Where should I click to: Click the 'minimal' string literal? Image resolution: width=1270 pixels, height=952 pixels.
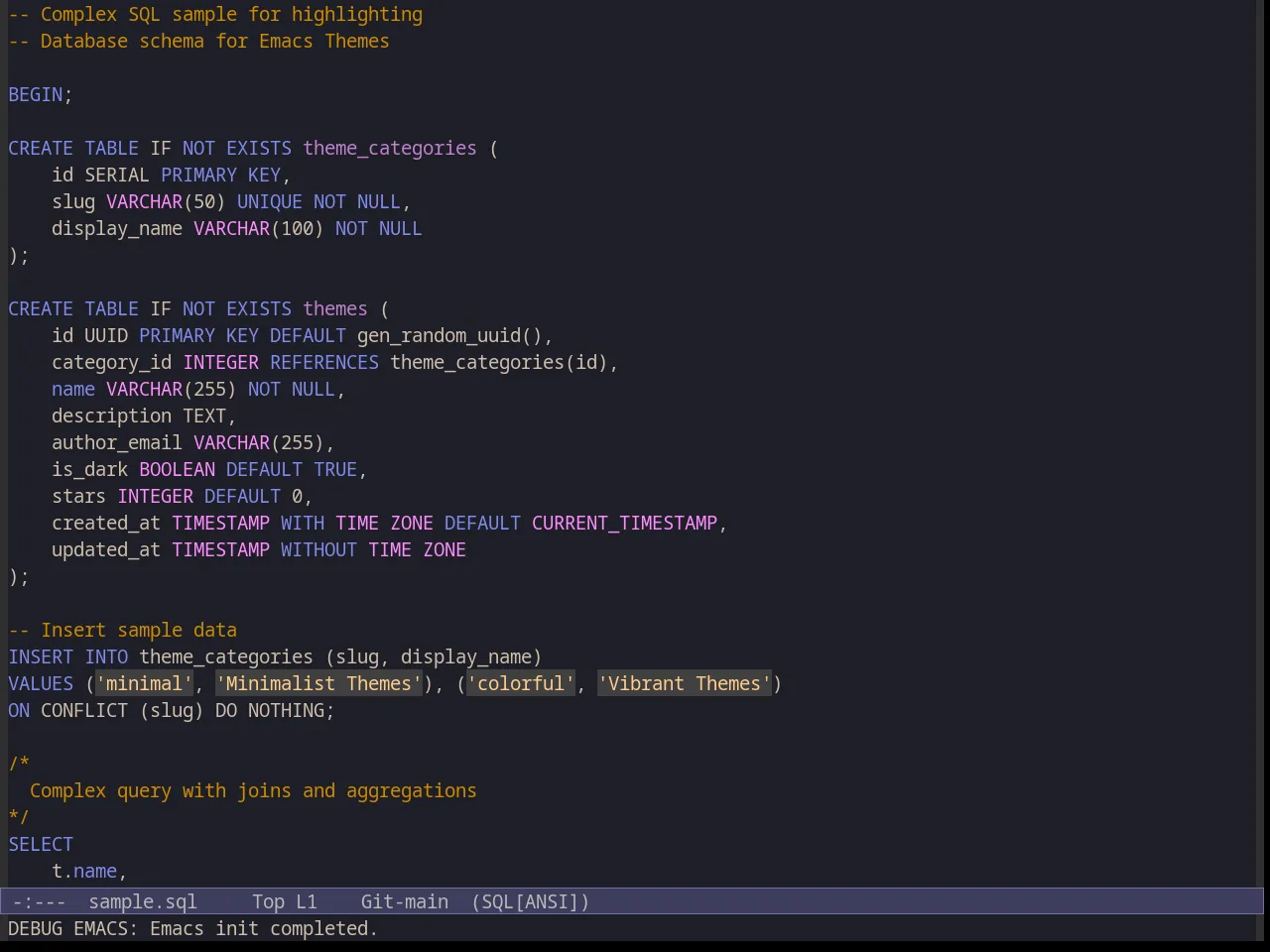(144, 683)
